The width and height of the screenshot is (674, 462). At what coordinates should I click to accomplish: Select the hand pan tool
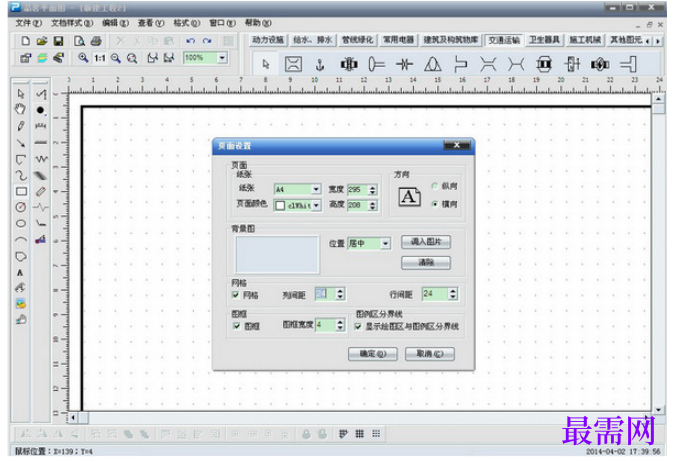pos(20,109)
